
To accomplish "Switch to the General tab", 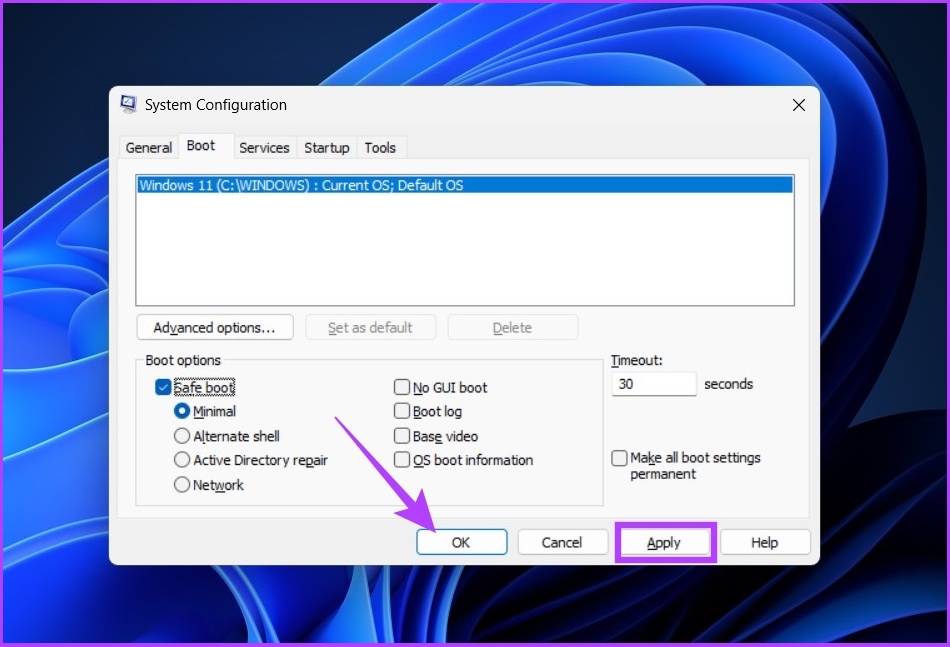I will (148, 148).
